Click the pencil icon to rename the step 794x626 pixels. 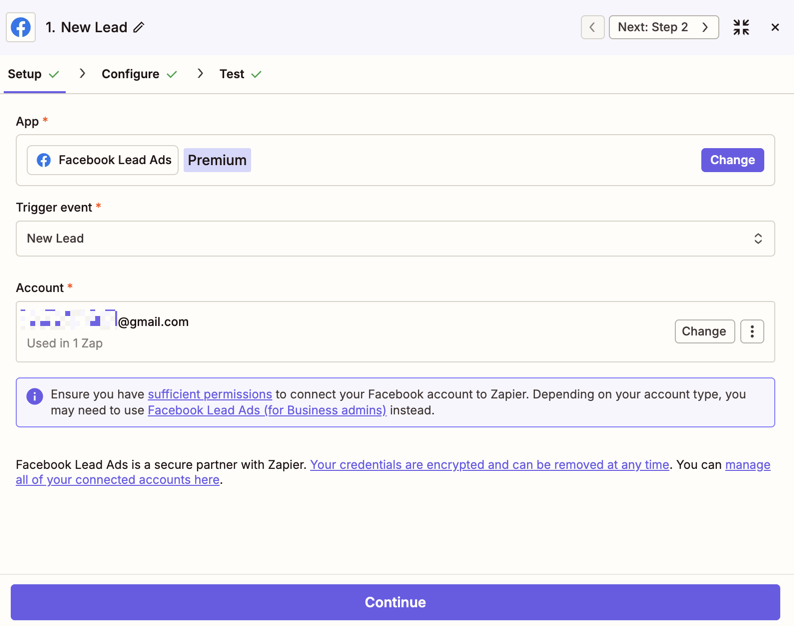click(139, 27)
